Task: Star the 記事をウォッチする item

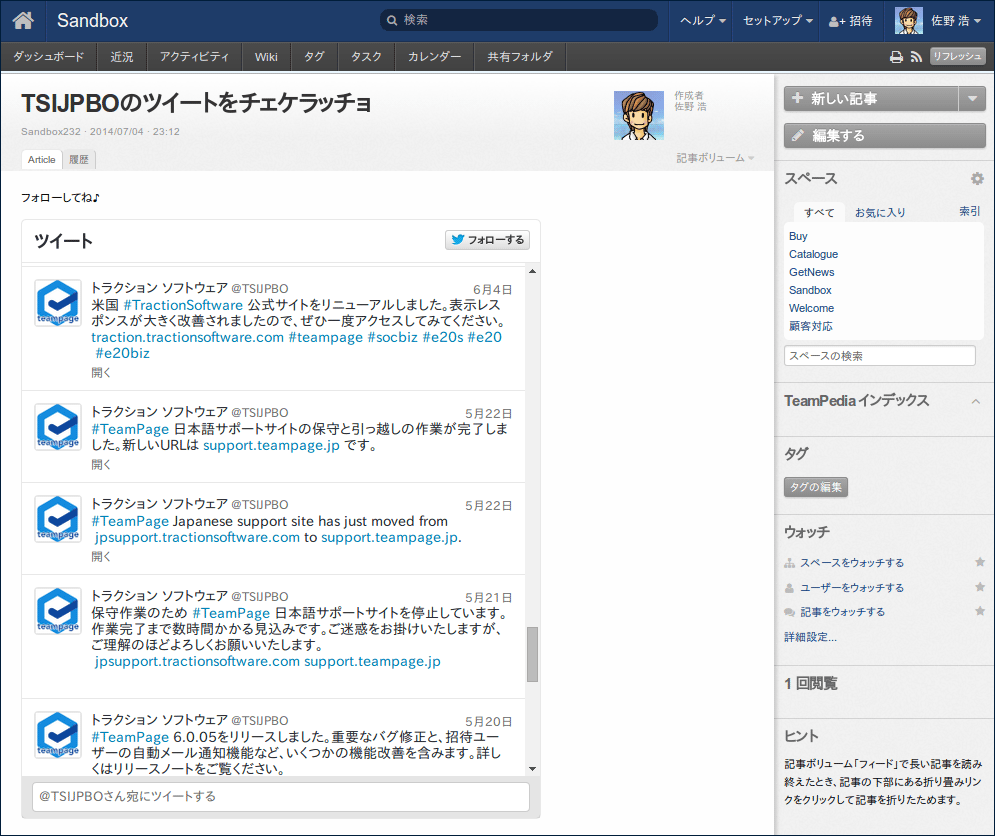Action: (980, 611)
